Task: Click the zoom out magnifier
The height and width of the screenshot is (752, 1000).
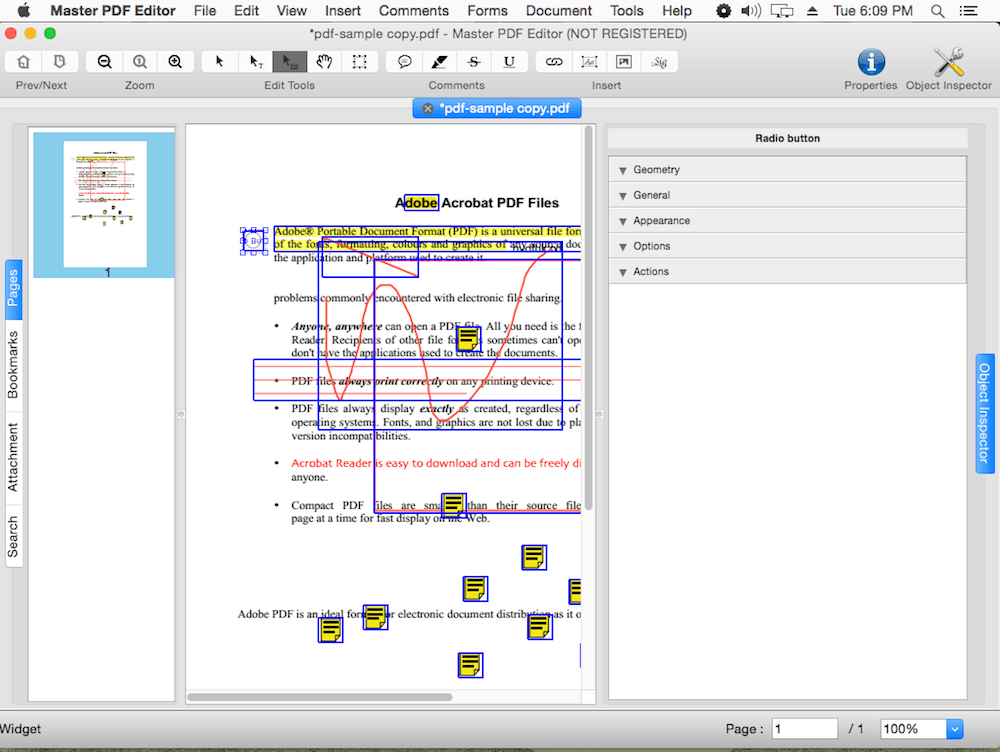Action: pos(105,62)
